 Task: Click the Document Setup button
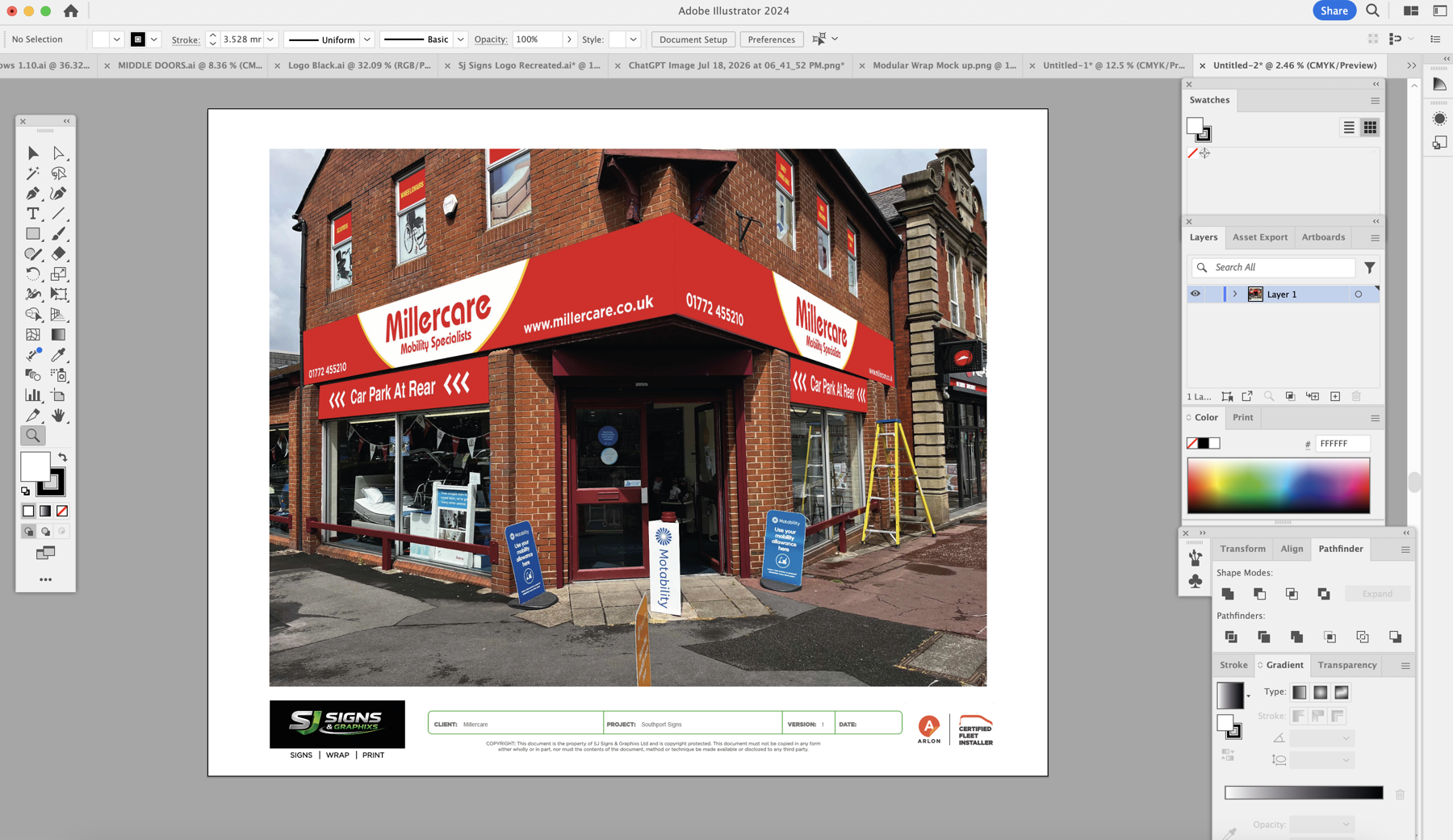click(693, 39)
